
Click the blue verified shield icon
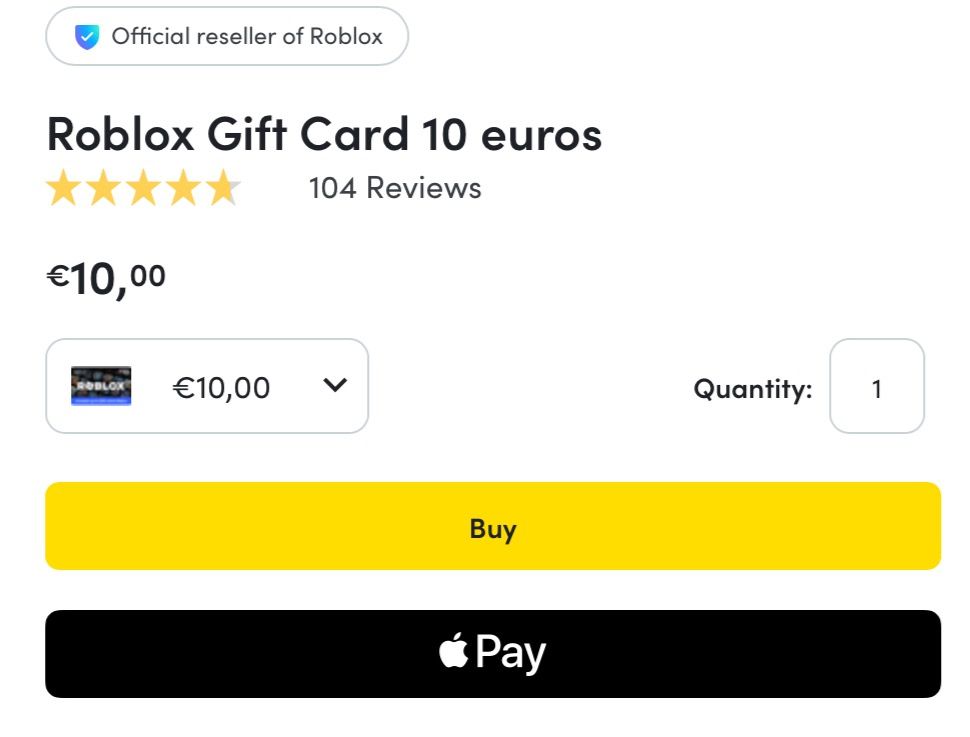(85, 36)
